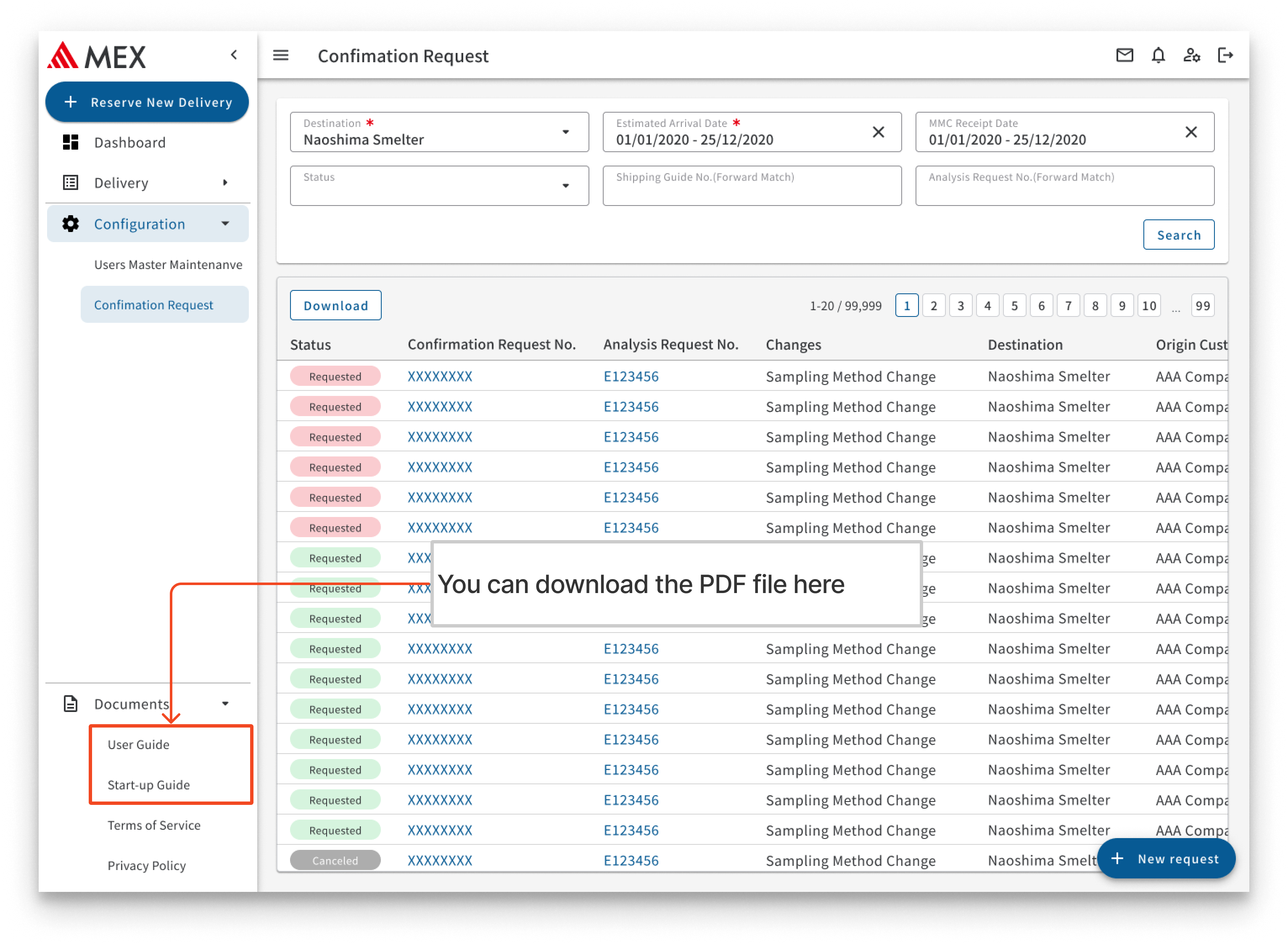The image size is (1288, 944).
Task: Collapse the Documents section
Action: click(x=225, y=704)
